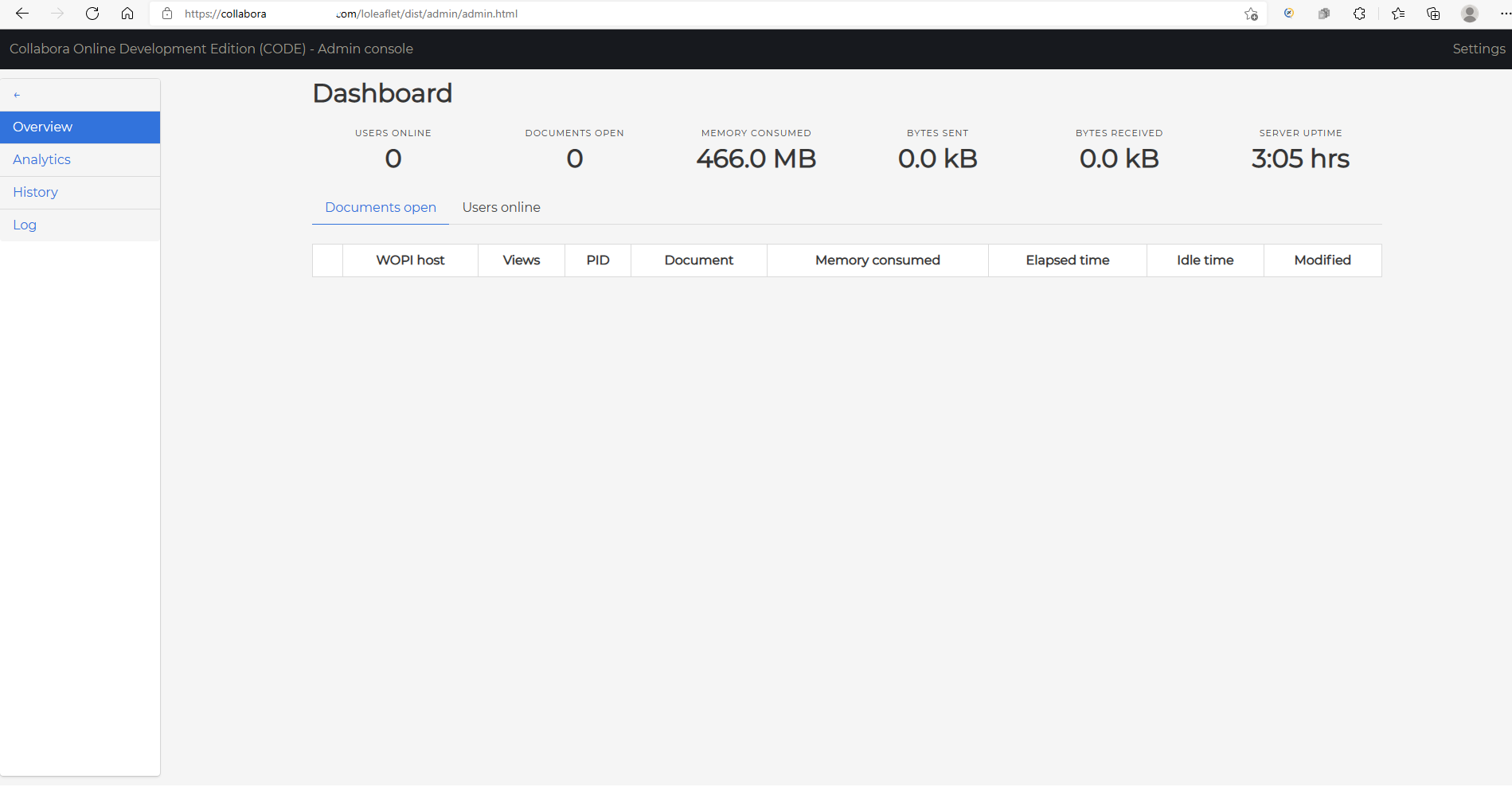Screen dimensions: 1512x787
Task: Click the USERS ONLINE label
Action: (393, 133)
